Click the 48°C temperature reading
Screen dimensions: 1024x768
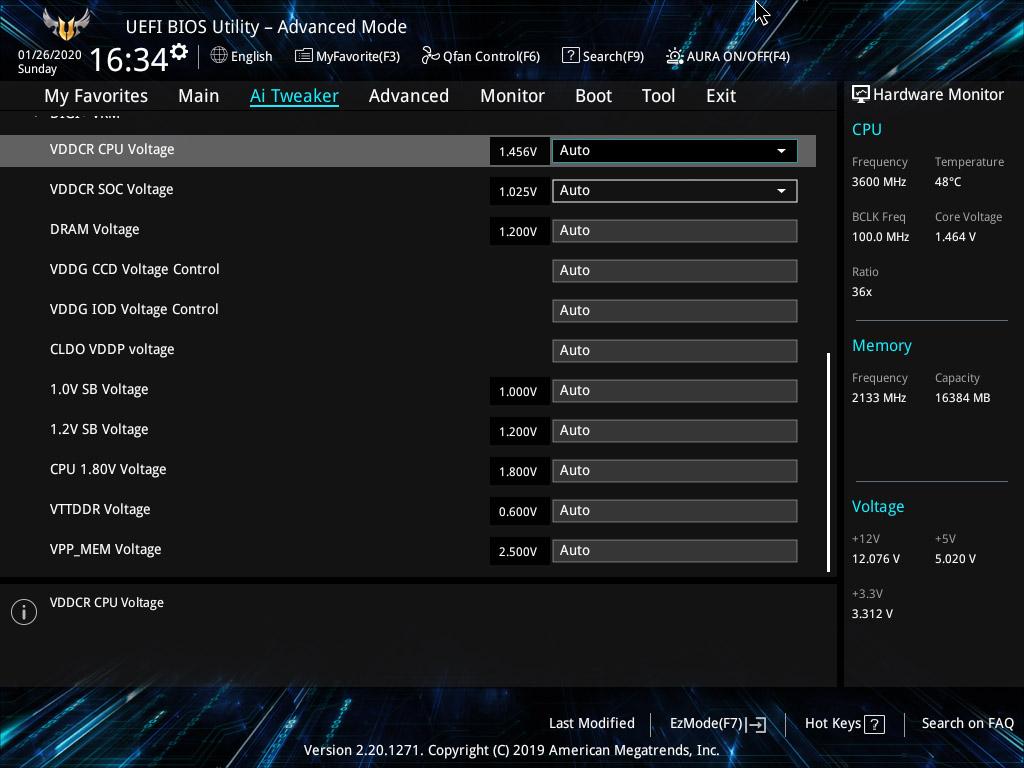(948, 182)
